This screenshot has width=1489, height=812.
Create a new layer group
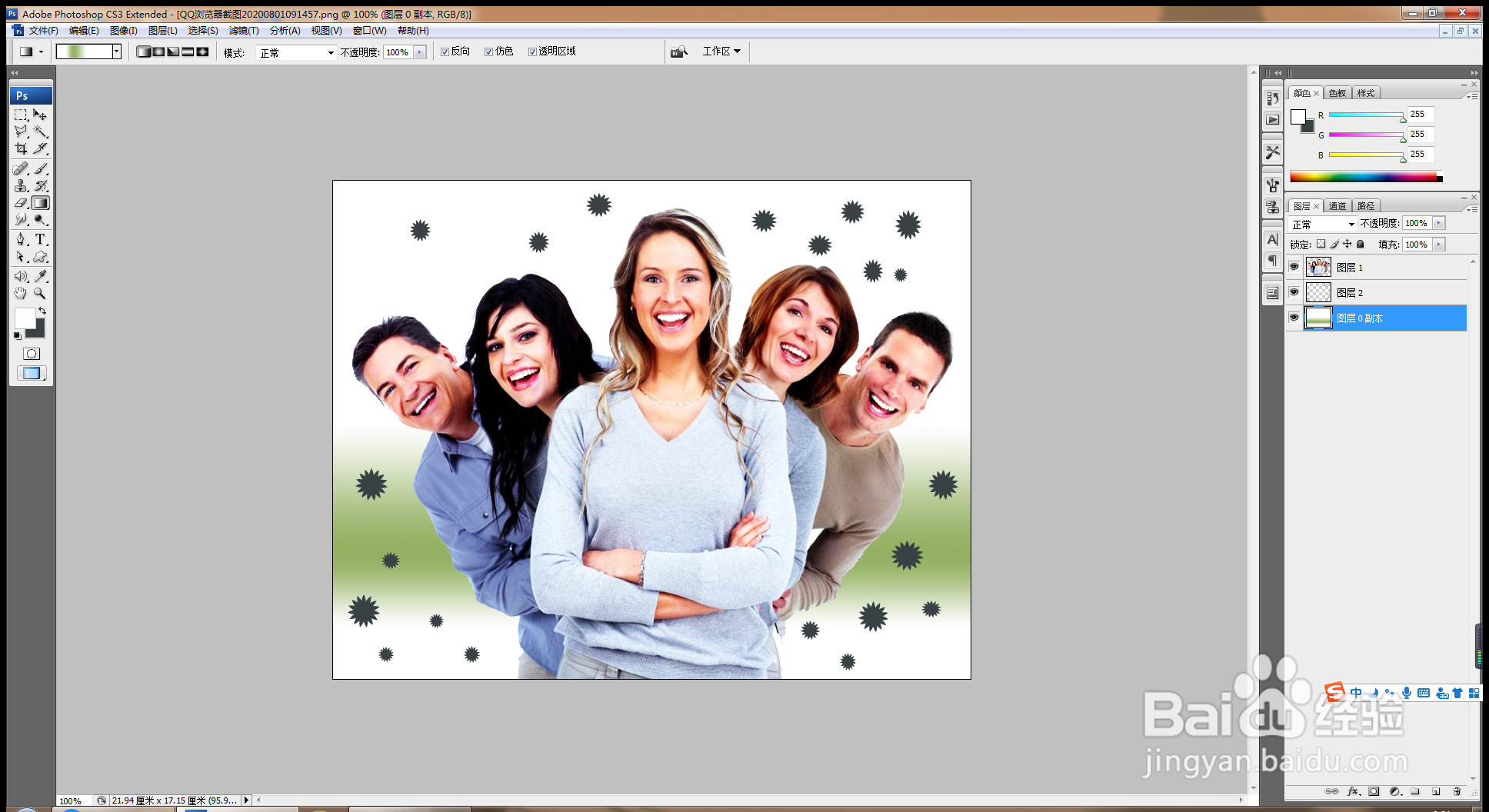click(x=1415, y=791)
